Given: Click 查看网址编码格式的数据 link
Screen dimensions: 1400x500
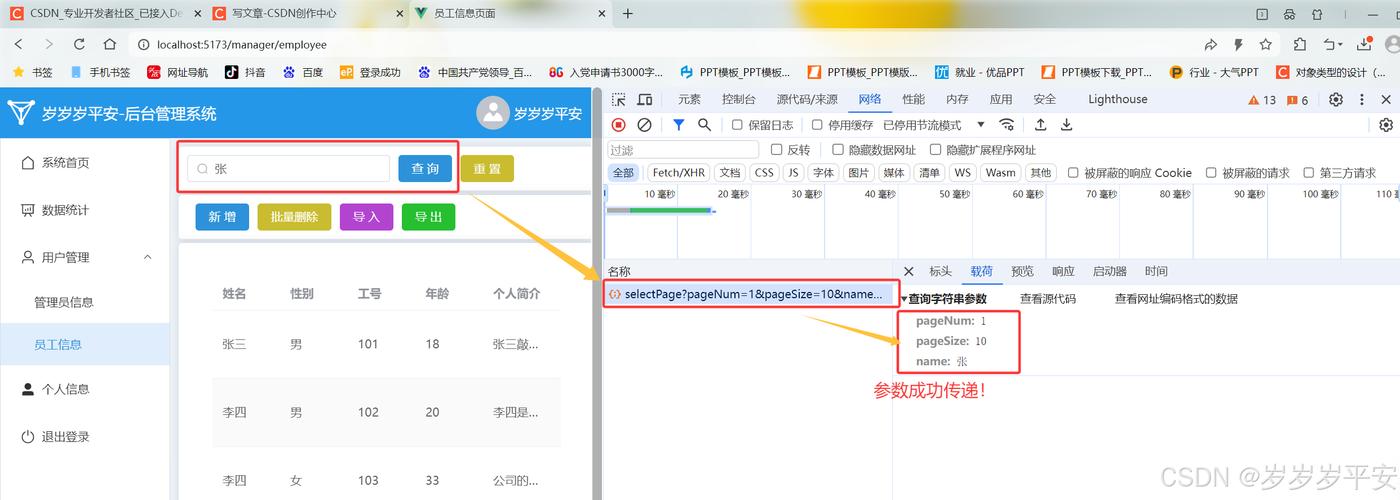Looking at the screenshot, I should (1176, 299).
